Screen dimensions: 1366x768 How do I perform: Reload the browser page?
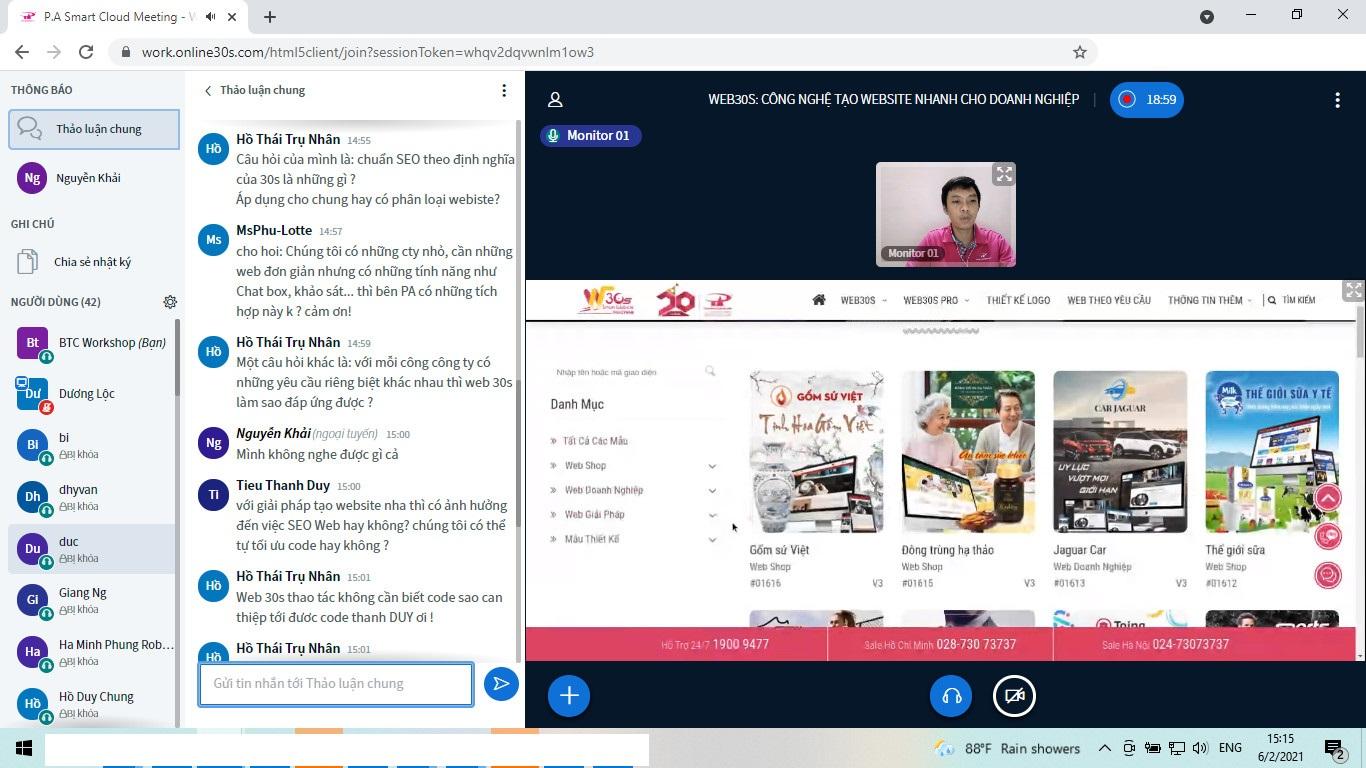(86, 52)
